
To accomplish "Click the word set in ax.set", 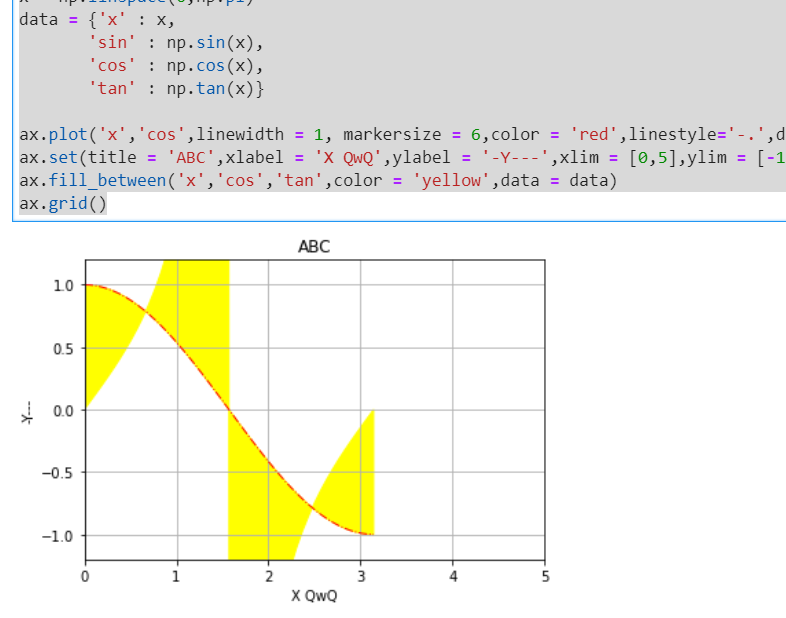I will tap(63, 158).
